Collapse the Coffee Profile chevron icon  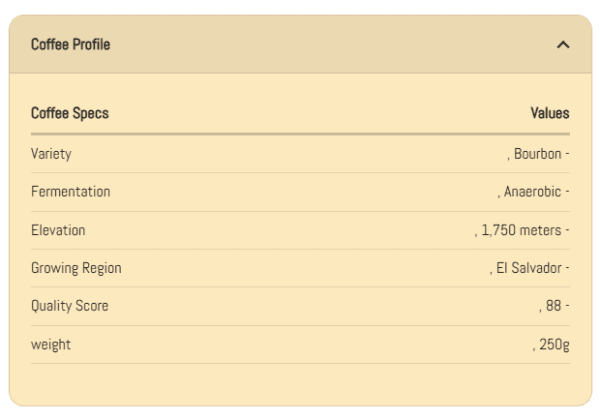[x=562, y=45]
